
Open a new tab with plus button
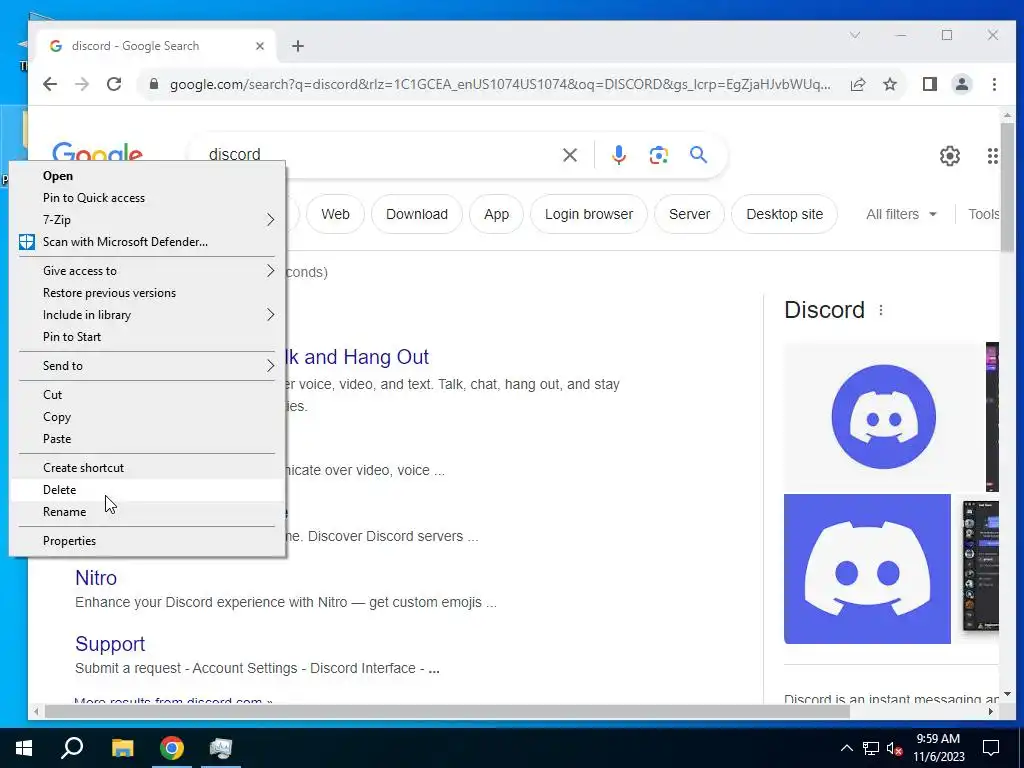(x=298, y=46)
